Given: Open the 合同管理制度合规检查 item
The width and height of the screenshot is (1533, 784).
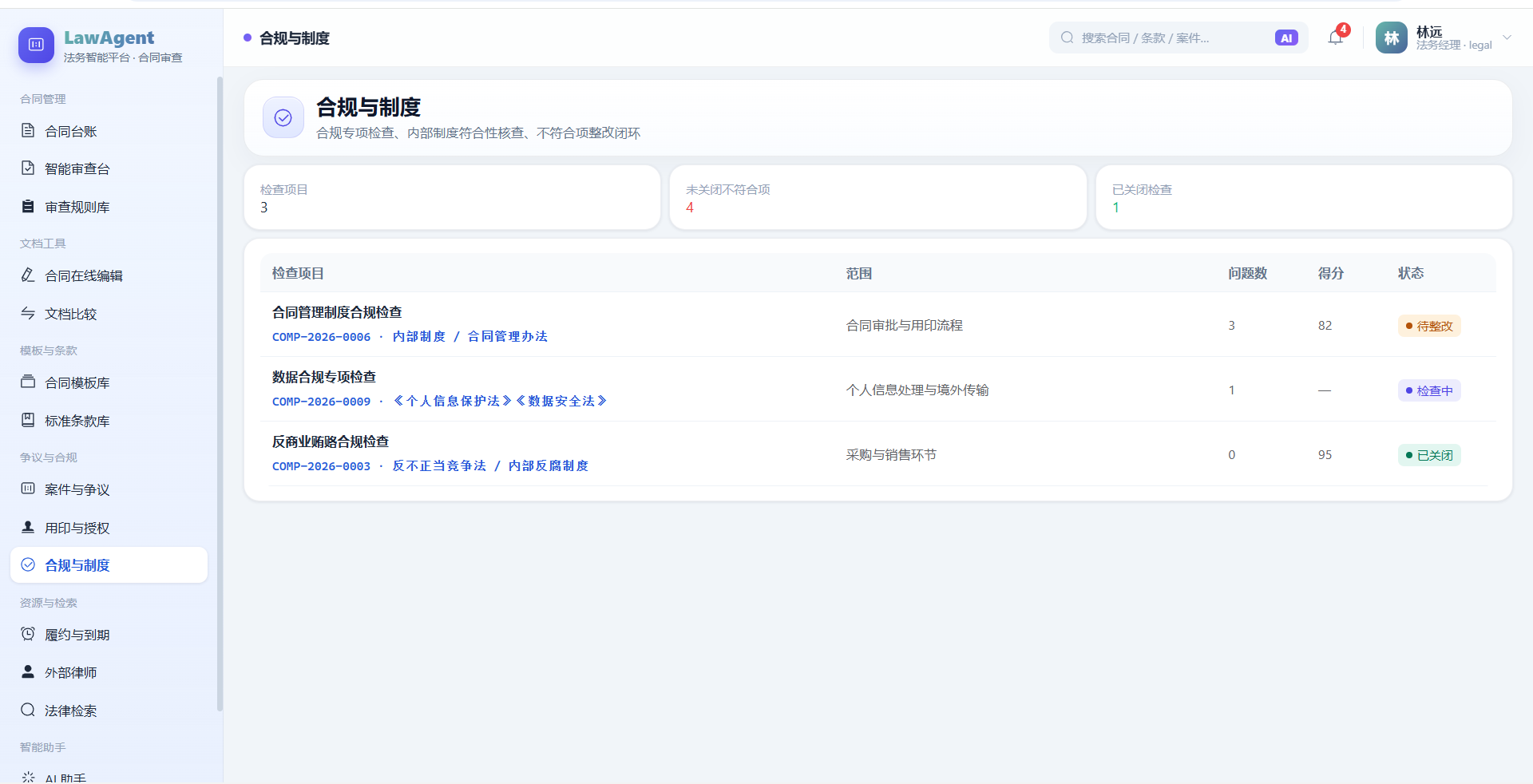Looking at the screenshot, I should coord(337,312).
